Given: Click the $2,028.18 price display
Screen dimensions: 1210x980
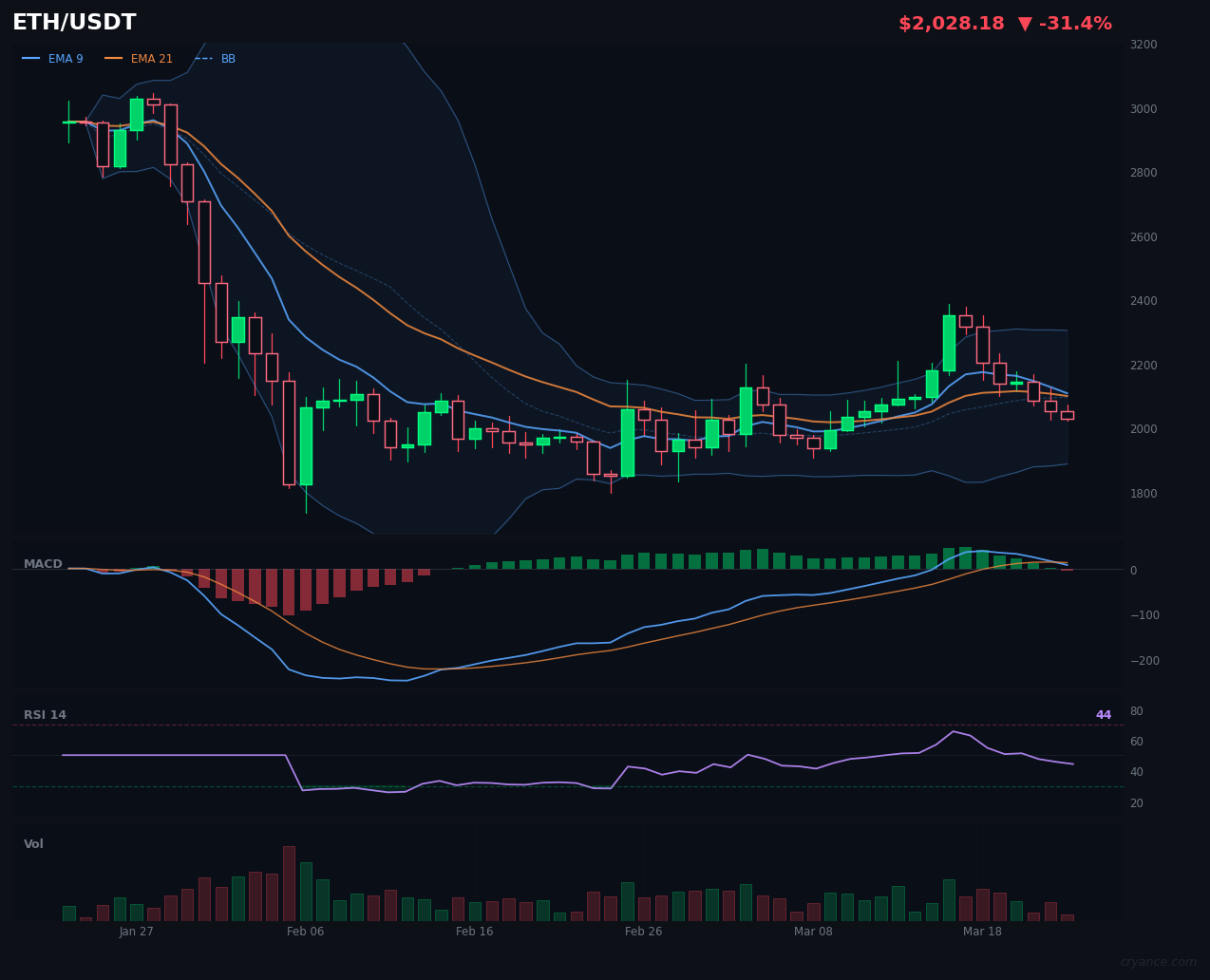Looking at the screenshot, I should click(x=951, y=23).
